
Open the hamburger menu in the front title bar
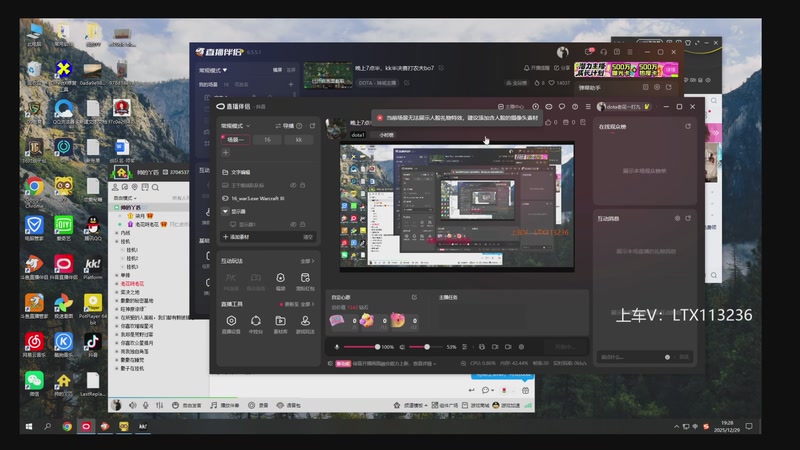pyautogui.click(x=588, y=107)
